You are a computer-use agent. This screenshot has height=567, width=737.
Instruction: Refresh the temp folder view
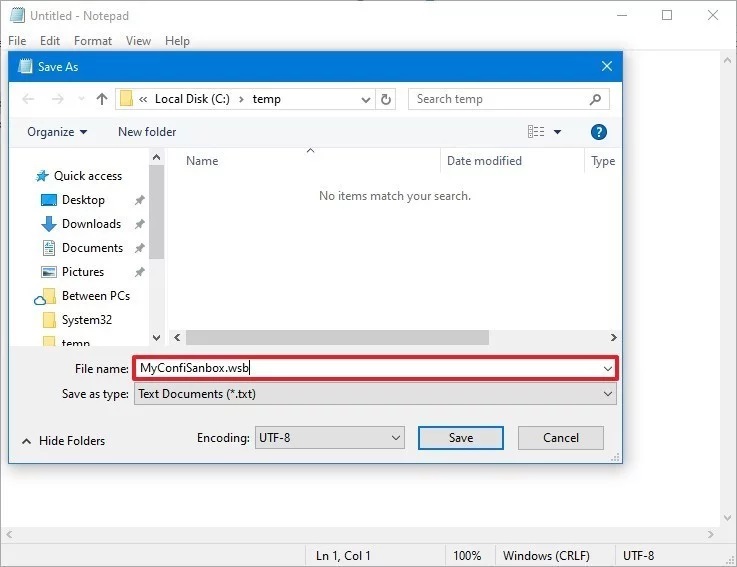click(386, 99)
